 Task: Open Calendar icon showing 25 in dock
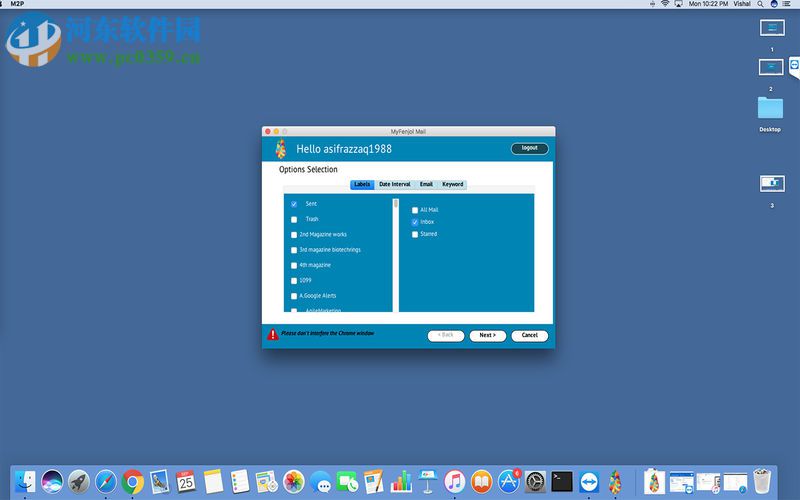coord(186,482)
